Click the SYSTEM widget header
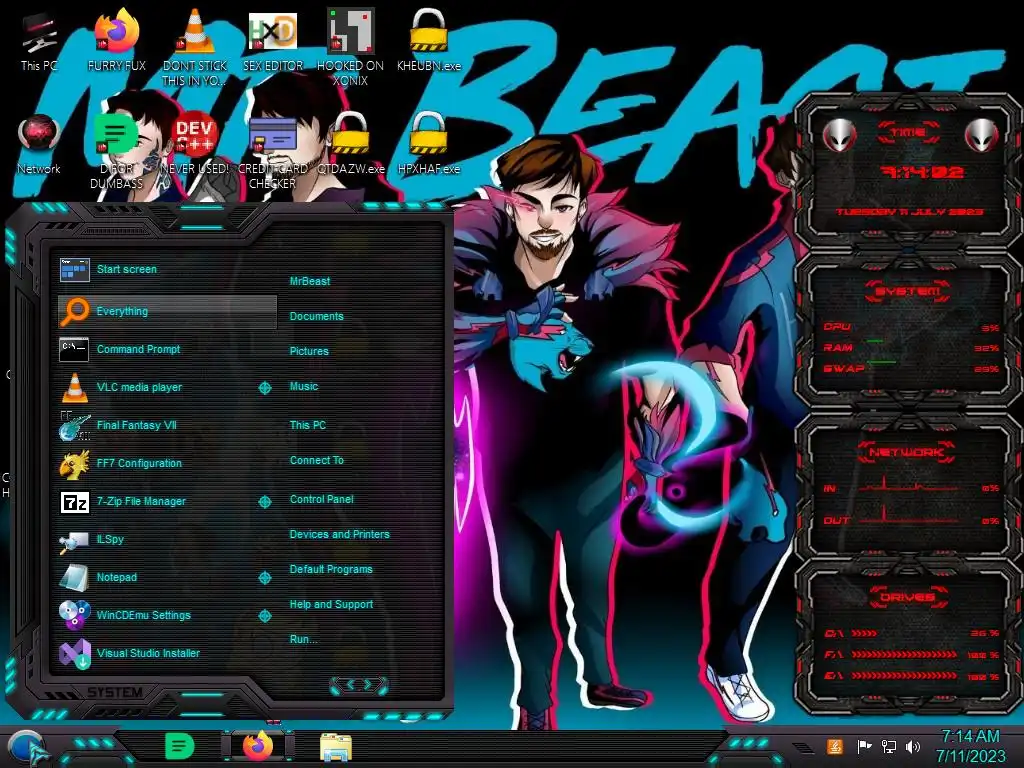 pos(908,291)
